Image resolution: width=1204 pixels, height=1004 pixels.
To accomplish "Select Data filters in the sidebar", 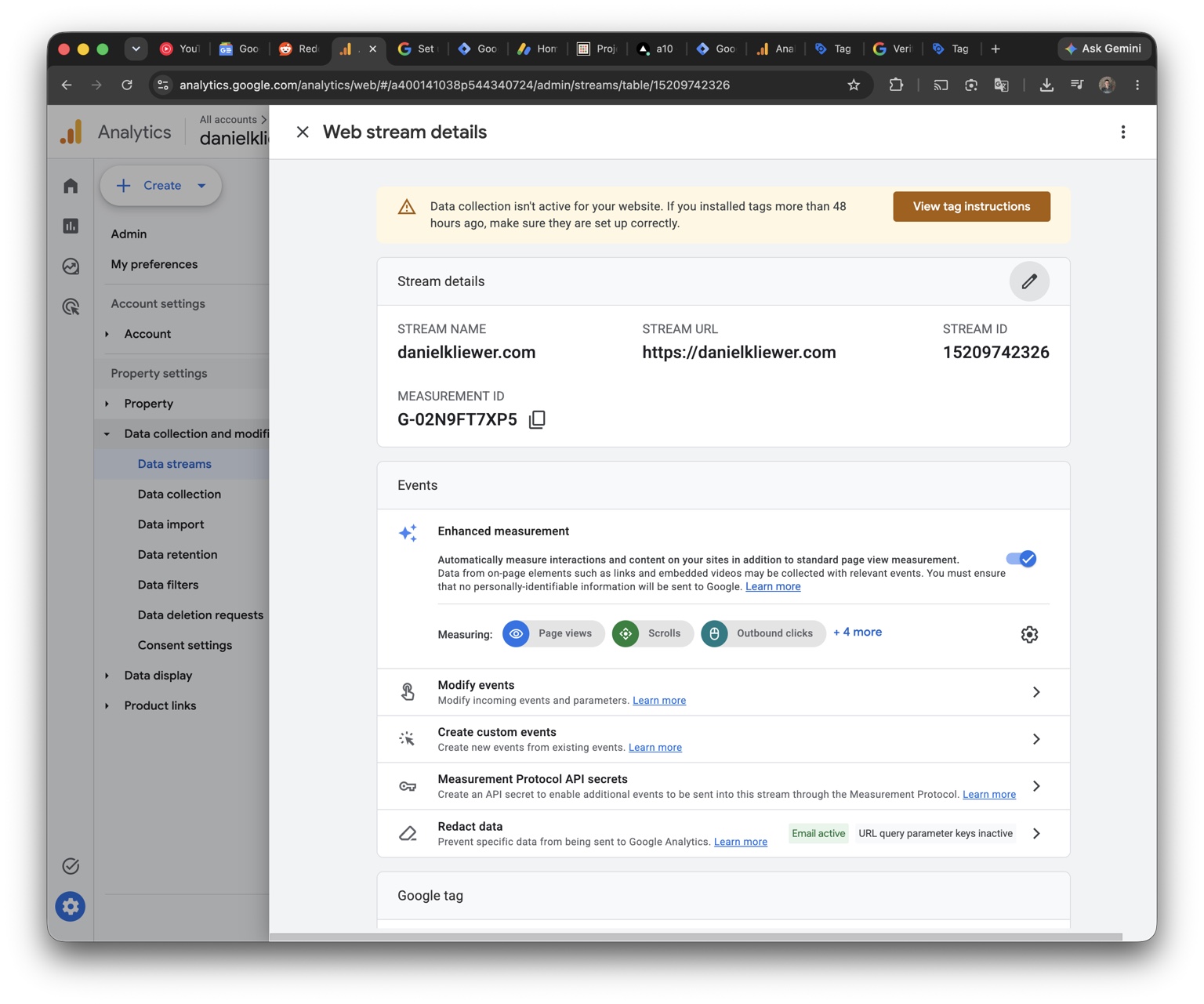I will (x=169, y=585).
